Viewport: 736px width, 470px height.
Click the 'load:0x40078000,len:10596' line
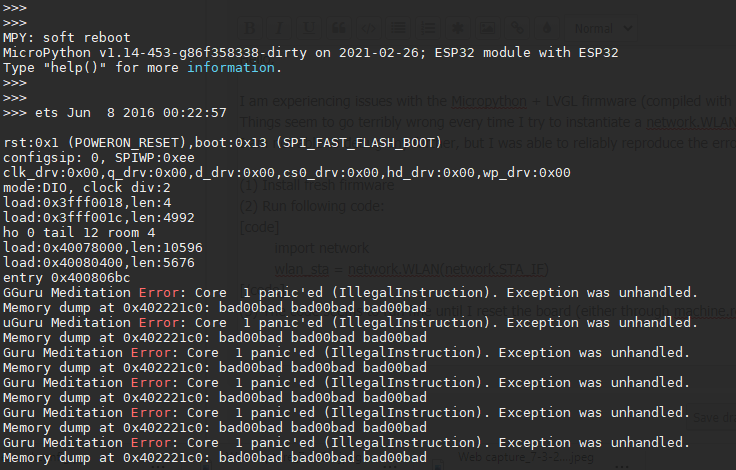(103, 248)
